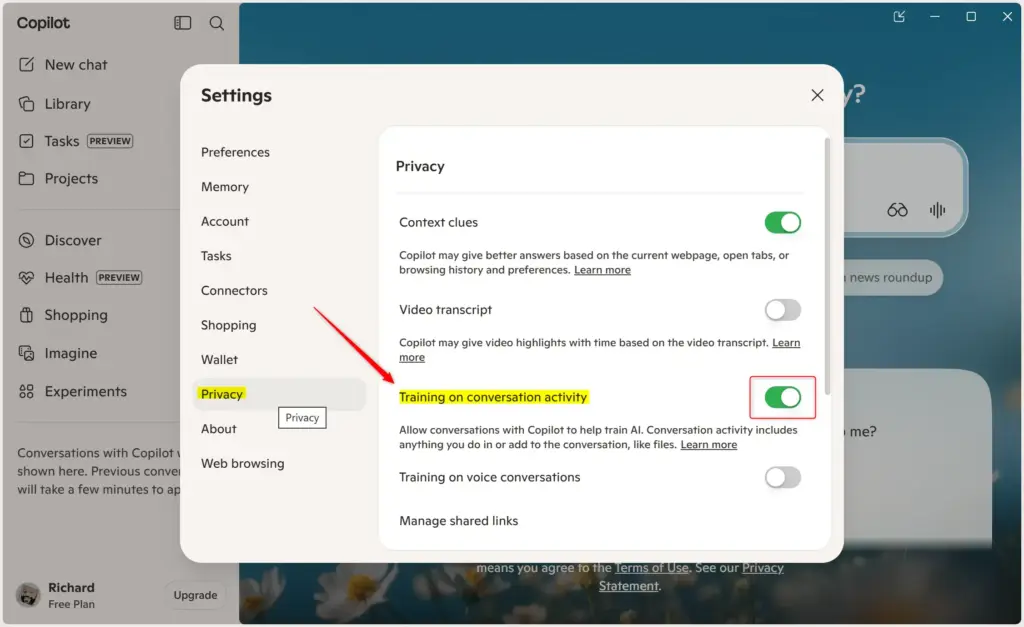Click the voice waveform icon
This screenshot has width=1024, height=627.
[937, 210]
